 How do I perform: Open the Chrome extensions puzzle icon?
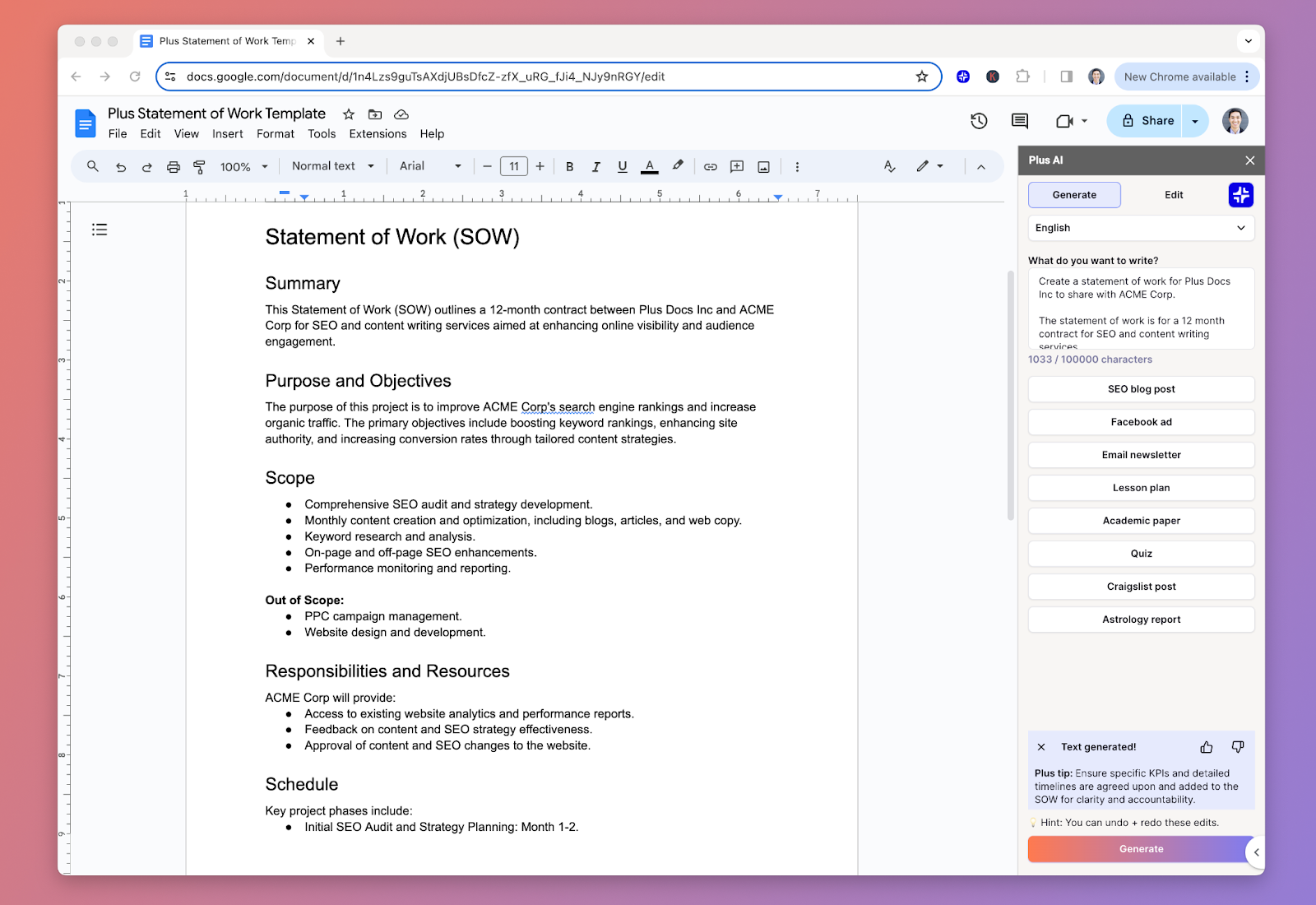1022,77
